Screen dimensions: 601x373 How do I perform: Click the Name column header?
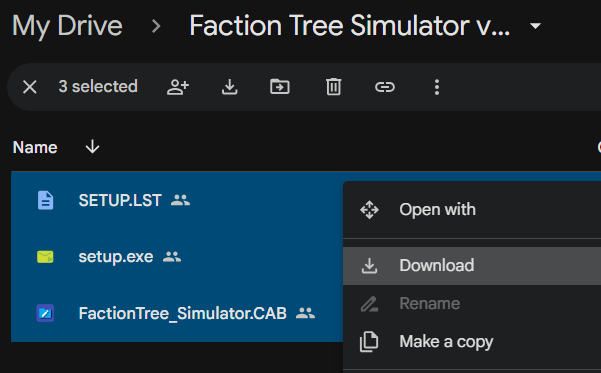pos(35,147)
